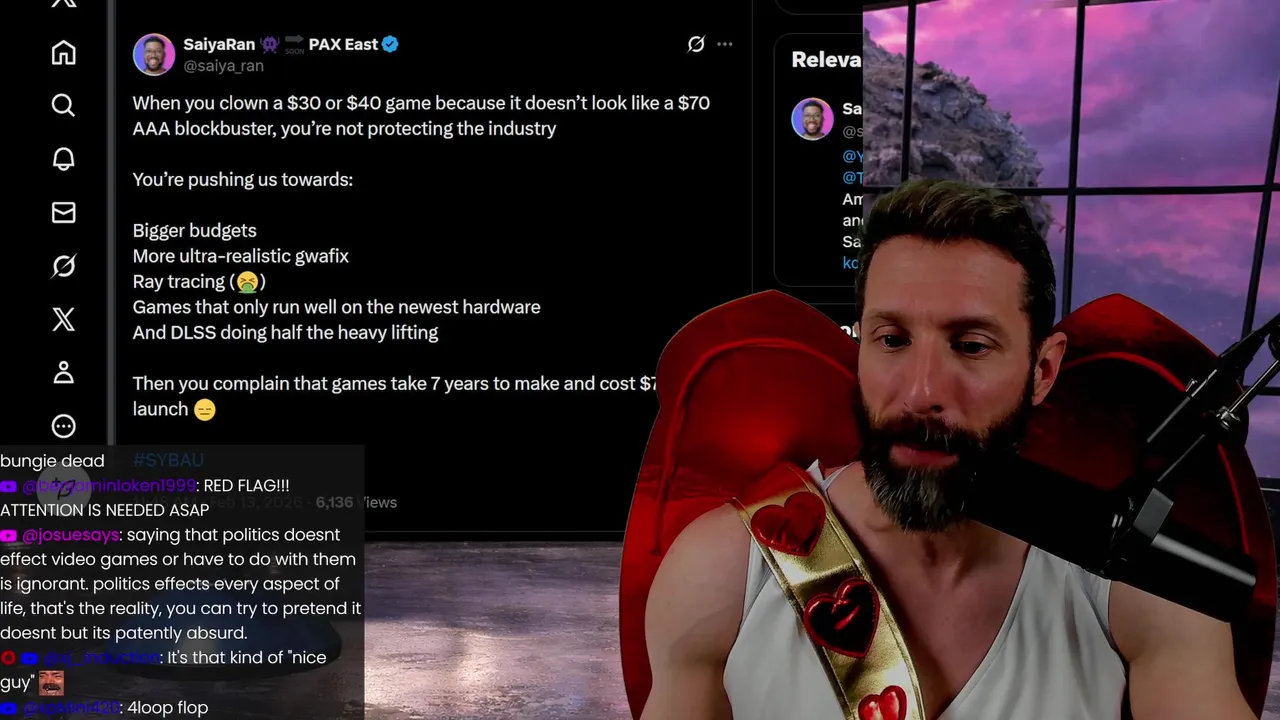The width and height of the screenshot is (1280, 720).
Task: Open Notifications bell icon
Action: (63, 159)
